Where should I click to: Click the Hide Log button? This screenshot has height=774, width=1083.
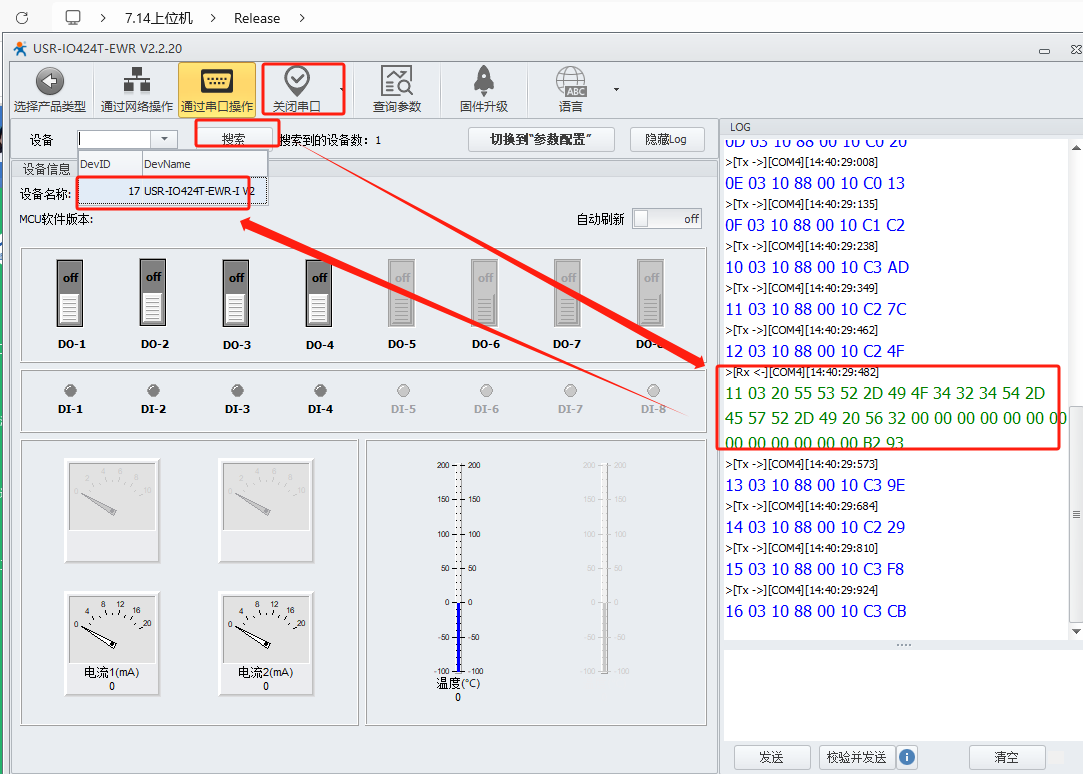point(666,139)
